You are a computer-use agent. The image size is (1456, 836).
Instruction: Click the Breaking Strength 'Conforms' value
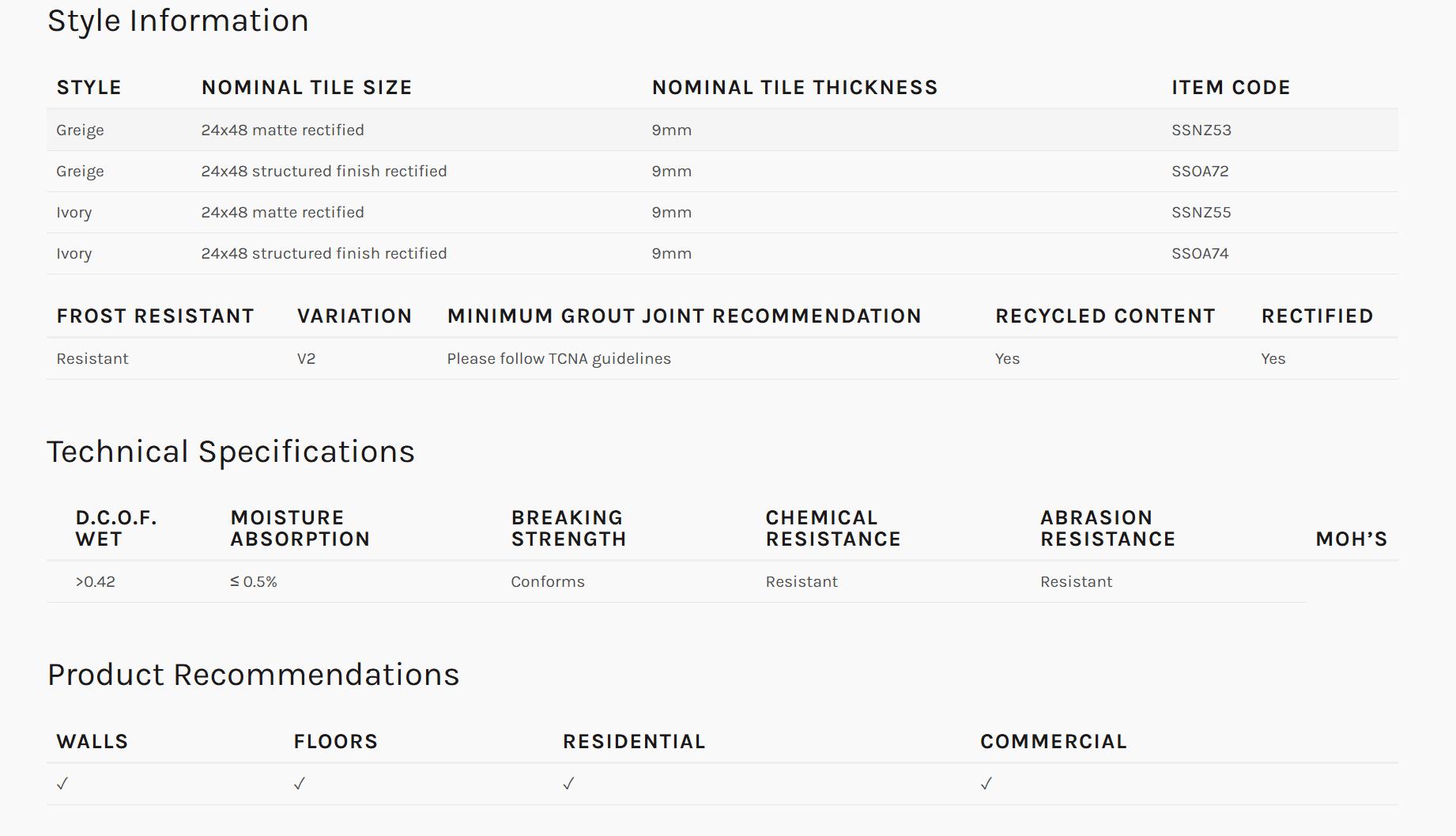pyautogui.click(x=548, y=581)
